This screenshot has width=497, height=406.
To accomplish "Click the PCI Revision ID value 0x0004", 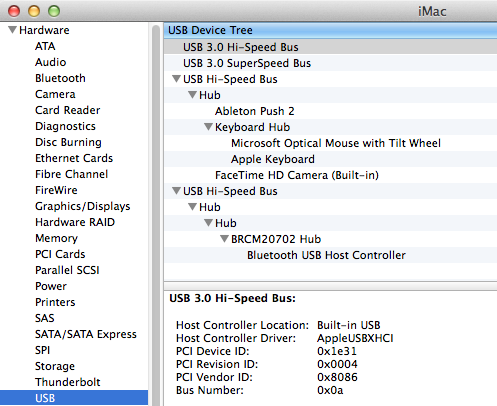I will [x=337, y=364].
